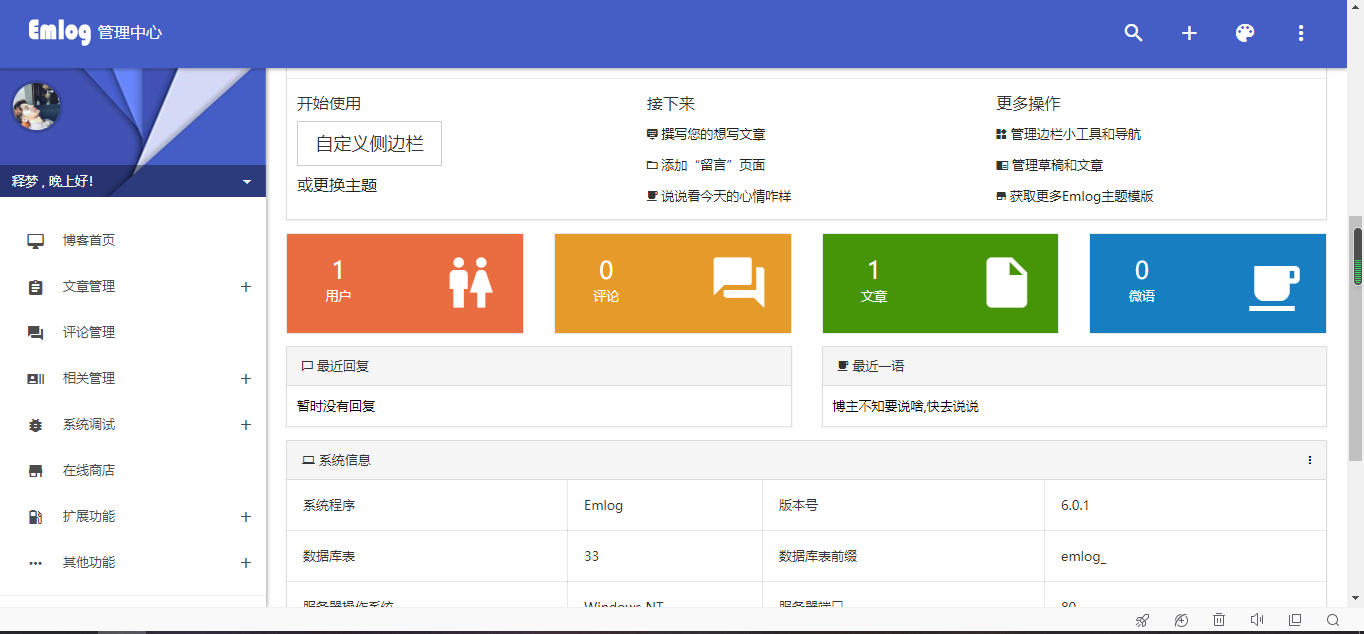Open 评论管理 via its comment icon
1364x634 pixels.
coord(36,332)
